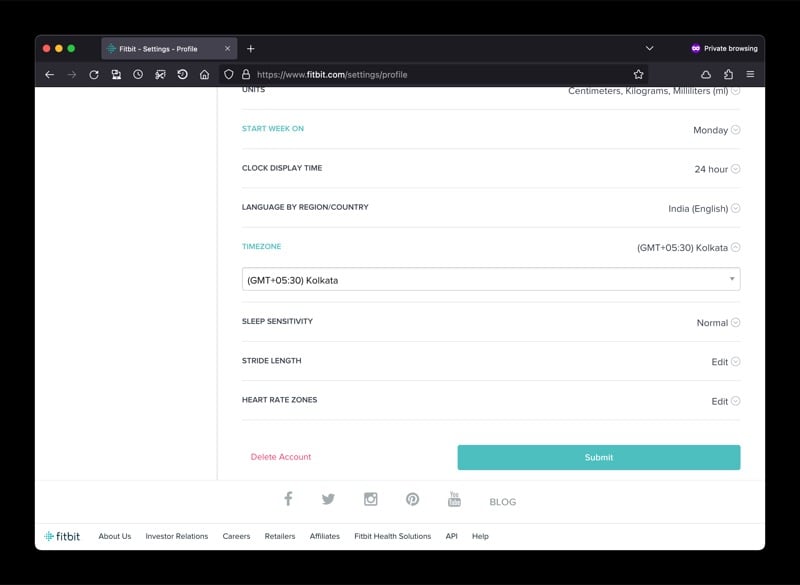
Task: Open the BLOG link
Action: pos(503,502)
